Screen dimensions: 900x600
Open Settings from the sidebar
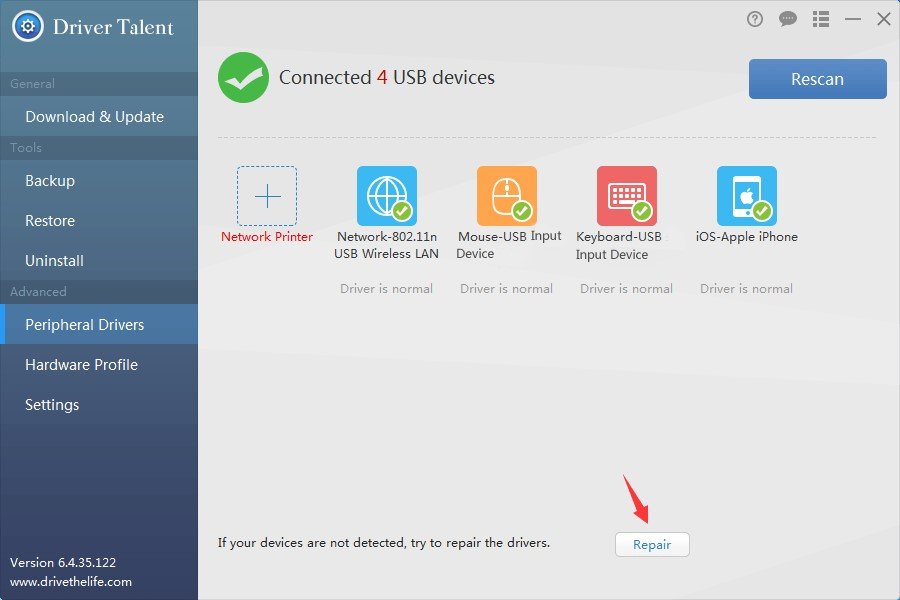click(99, 405)
